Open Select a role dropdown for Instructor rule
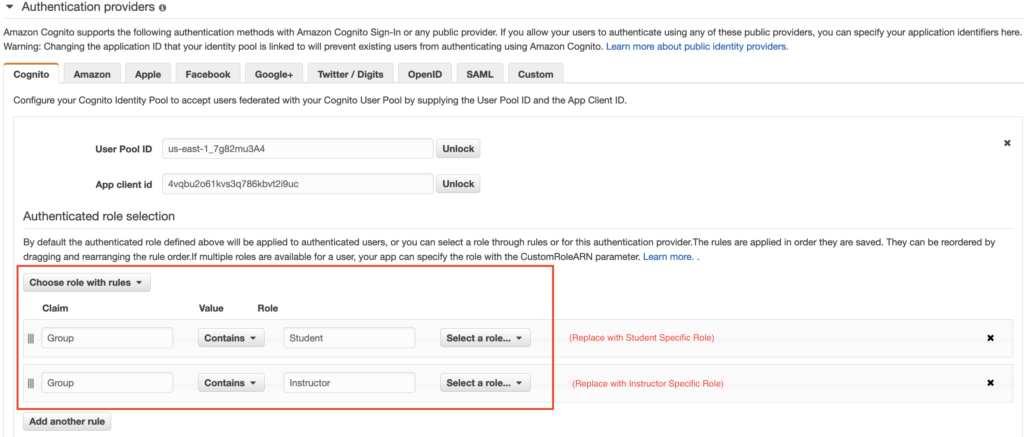Image resolution: width=1024 pixels, height=437 pixels. (x=485, y=383)
